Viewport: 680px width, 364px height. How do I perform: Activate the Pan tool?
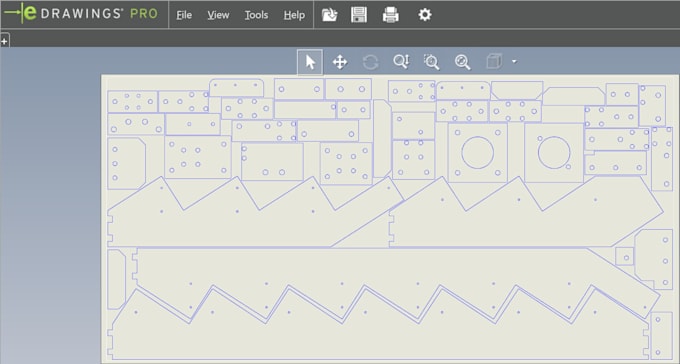click(340, 62)
